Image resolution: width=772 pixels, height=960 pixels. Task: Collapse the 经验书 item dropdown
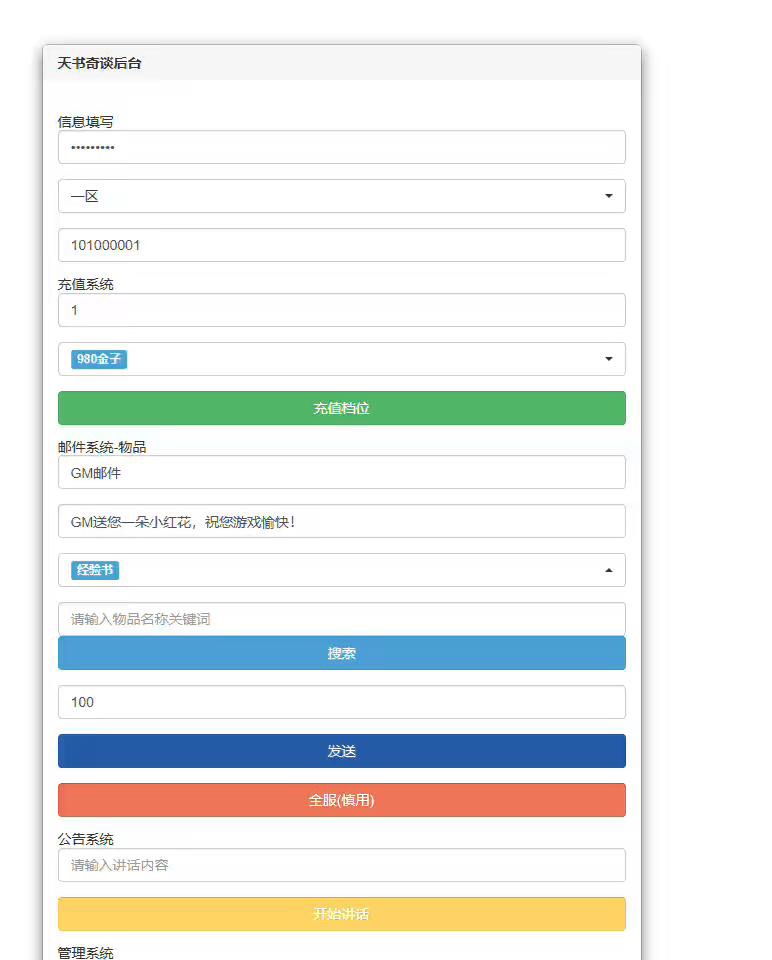(x=342, y=570)
